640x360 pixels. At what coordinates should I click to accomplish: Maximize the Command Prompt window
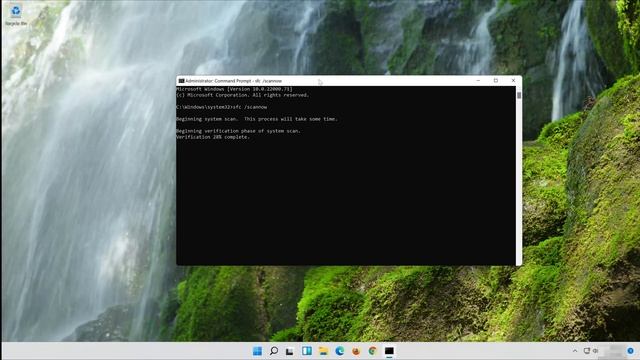click(496, 81)
